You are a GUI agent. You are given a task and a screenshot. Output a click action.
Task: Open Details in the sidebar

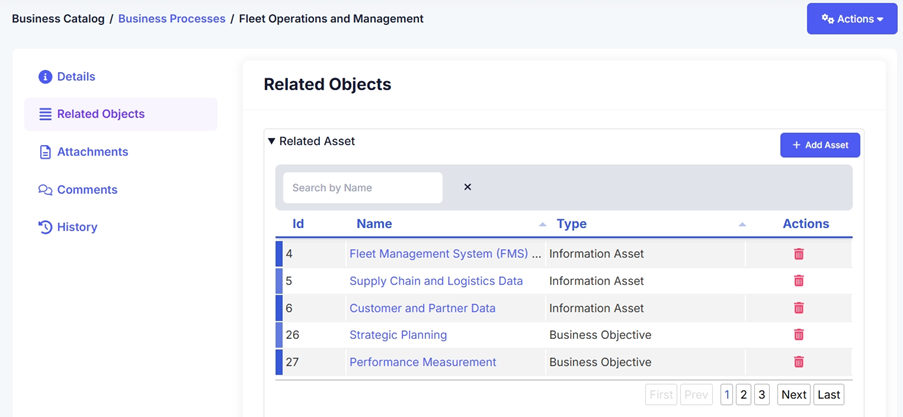point(75,77)
